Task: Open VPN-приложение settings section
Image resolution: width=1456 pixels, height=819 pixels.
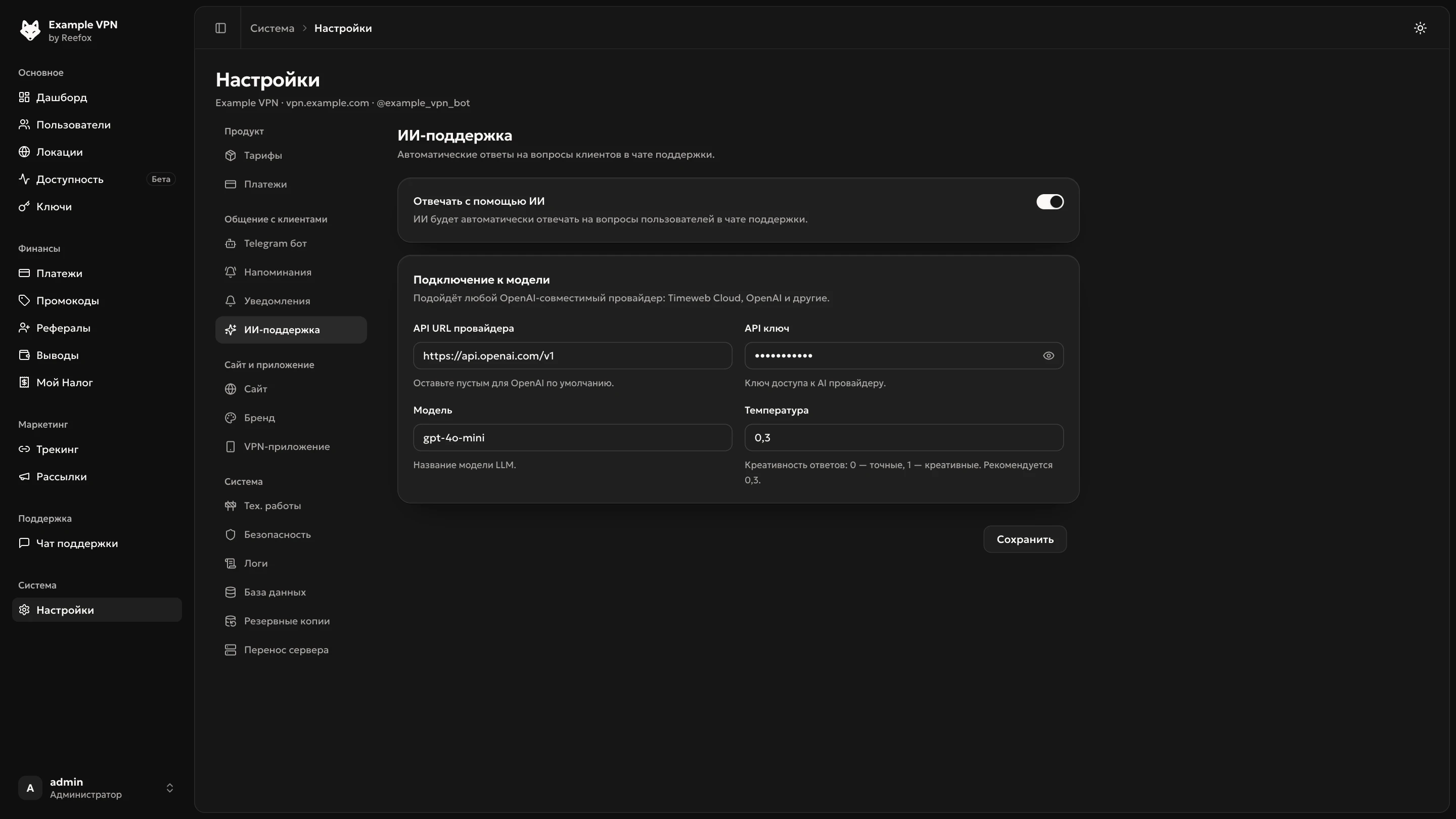Action: pyautogui.click(x=291, y=446)
